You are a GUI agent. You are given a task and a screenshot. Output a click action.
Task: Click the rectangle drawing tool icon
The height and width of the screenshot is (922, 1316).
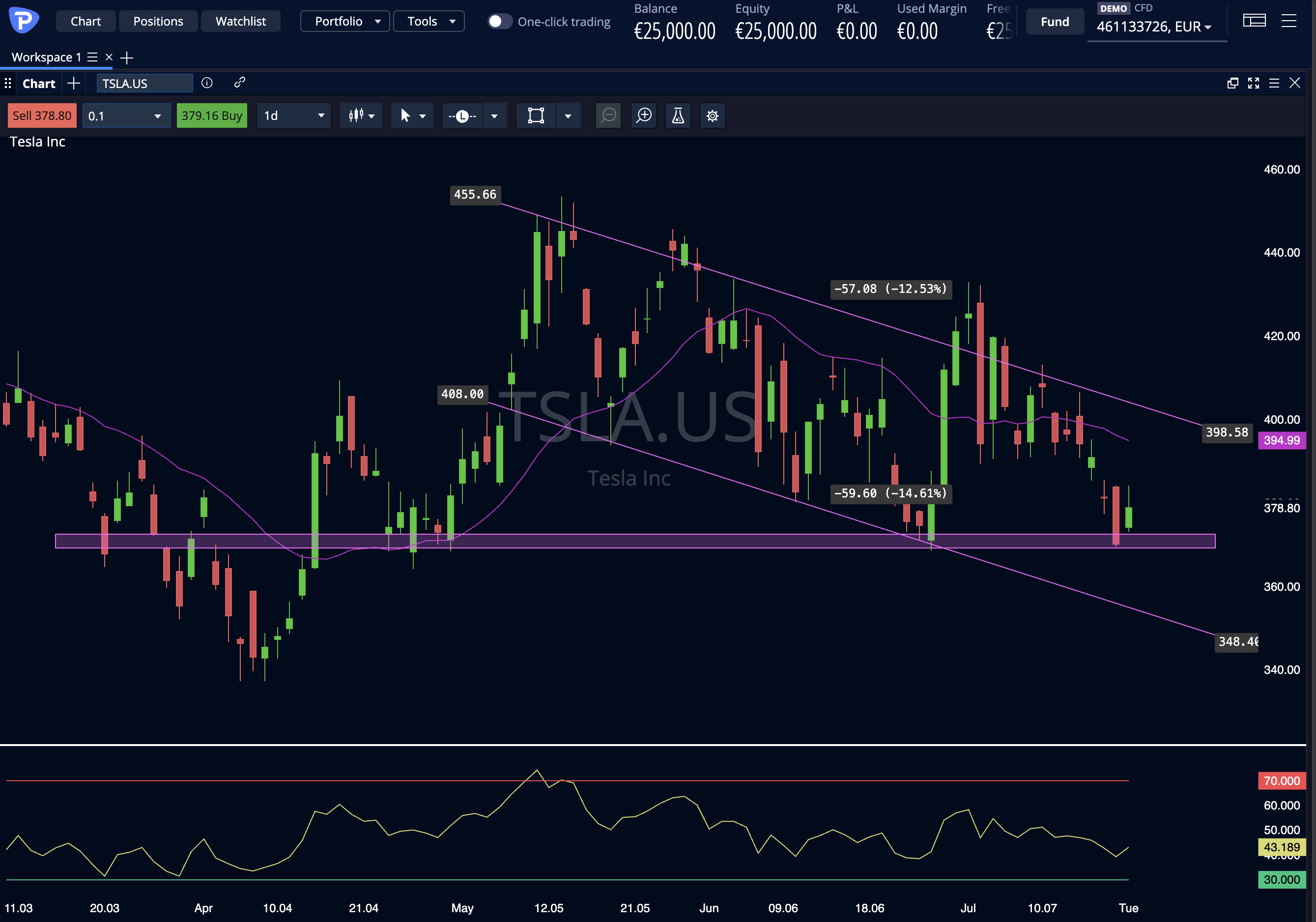(536, 116)
